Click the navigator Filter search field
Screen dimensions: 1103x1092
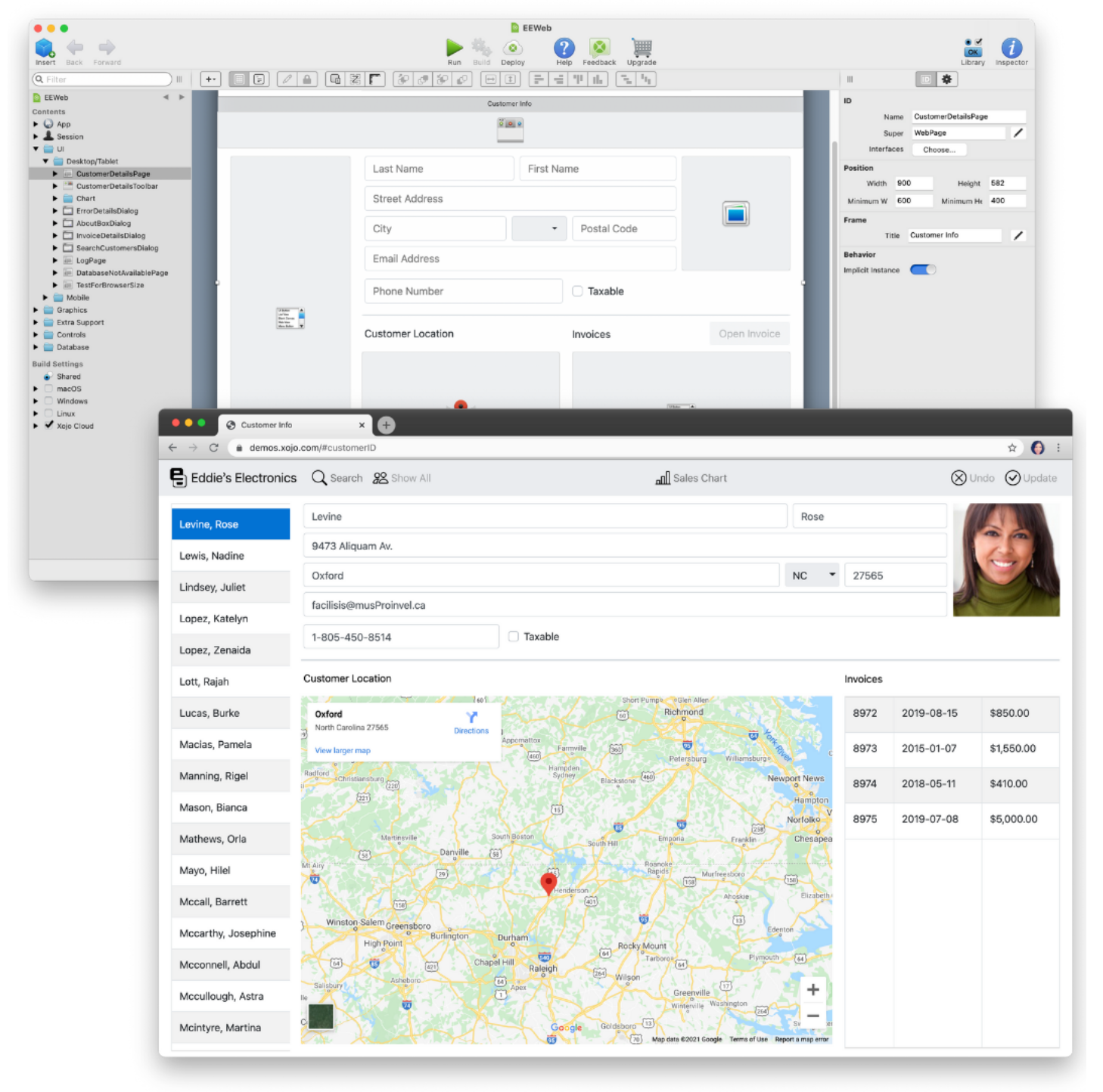pos(102,79)
